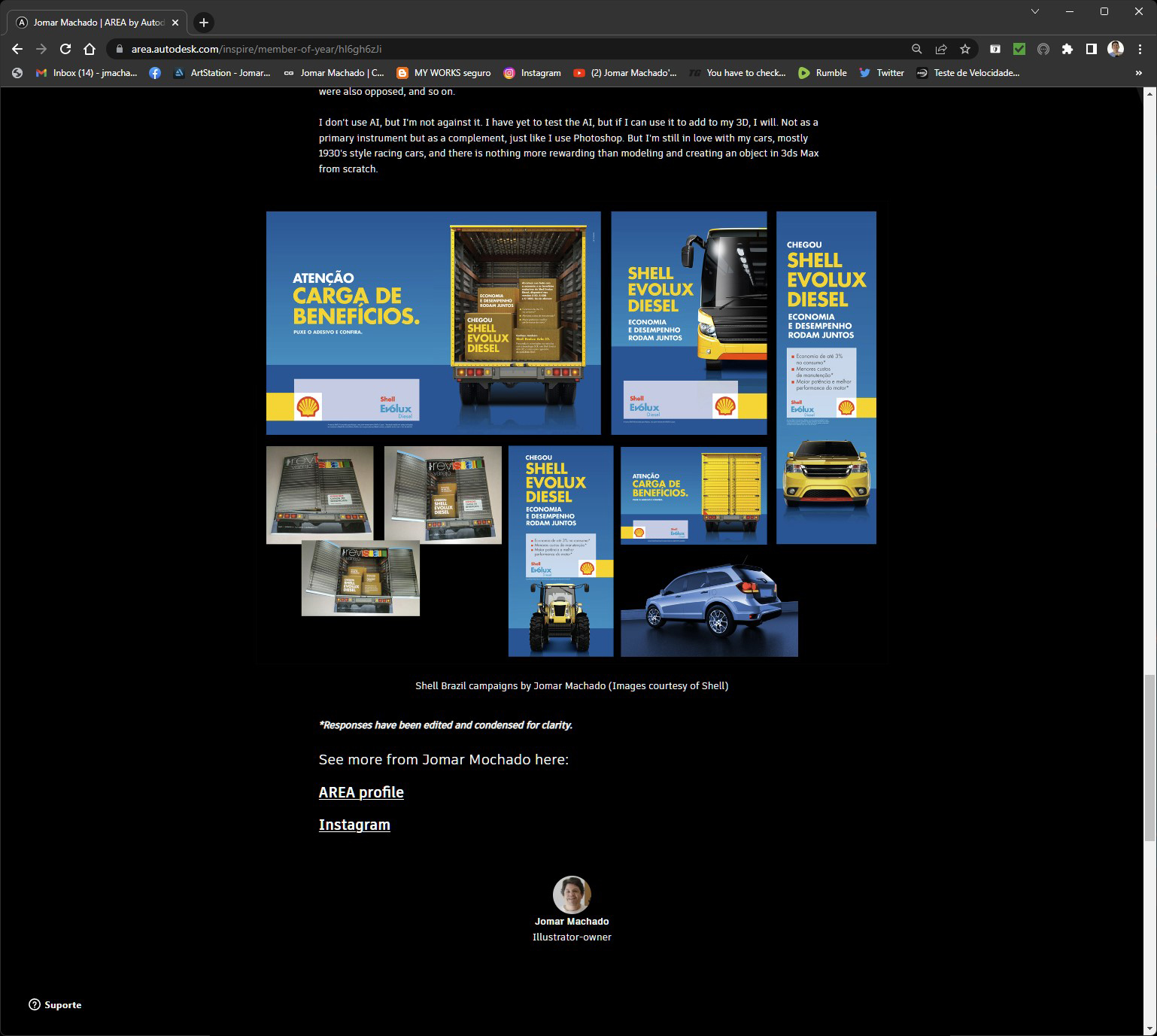The height and width of the screenshot is (1036, 1157).
Task: Close the Jomar Machado AREA tab
Action: point(175,23)
